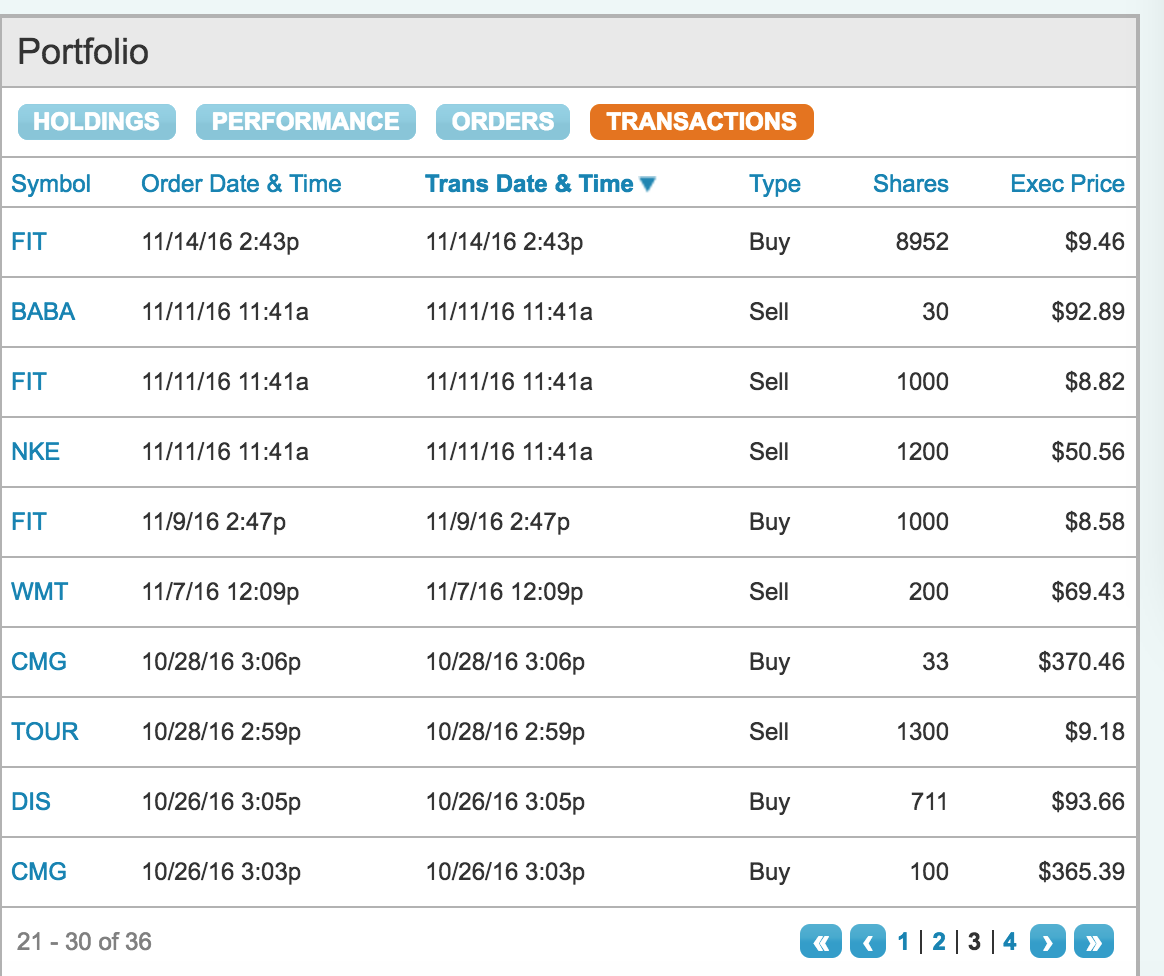The image size is (1164, 976).
Task: Open FIT symbol bought on 11/9/16
Action: coord(29,522)
